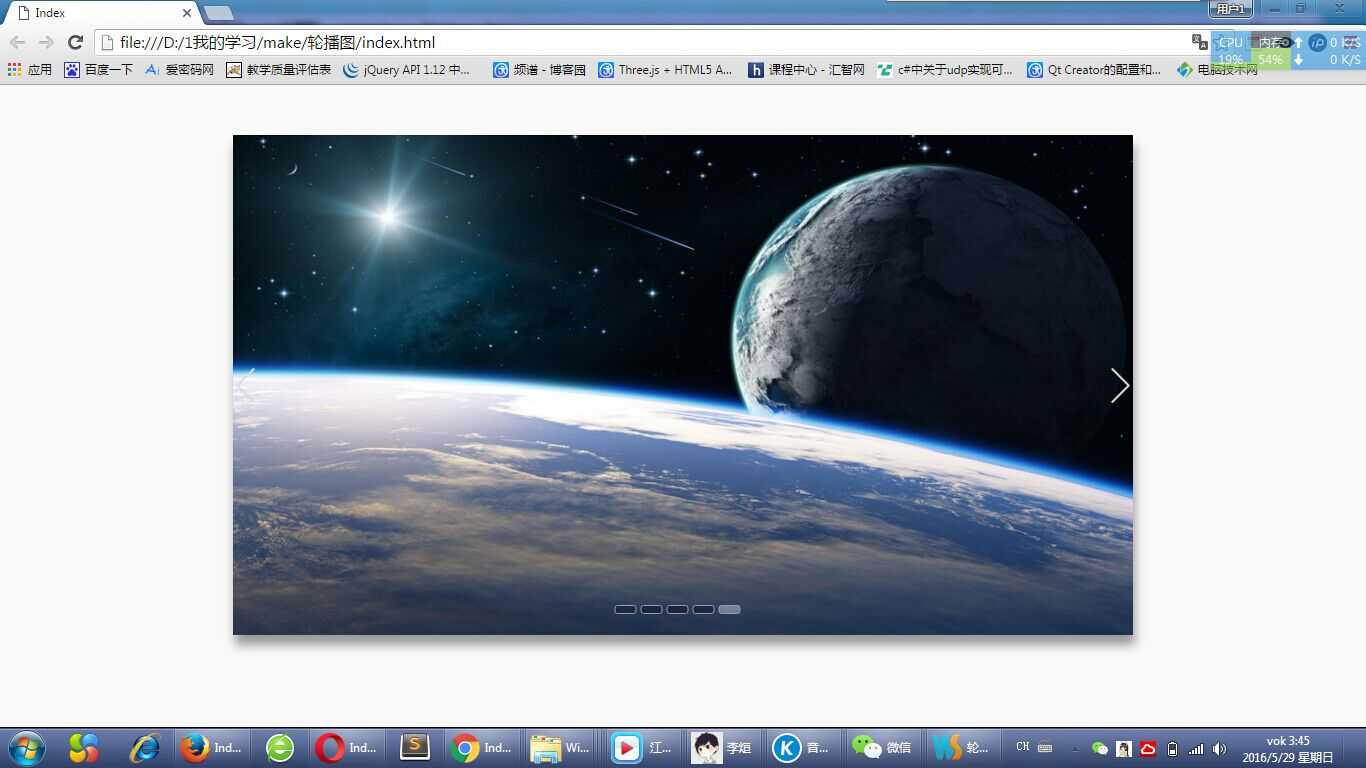Open the jQuery API 1.12 bookmark
Screen dimensions: 1366x768
pos(406,70)
